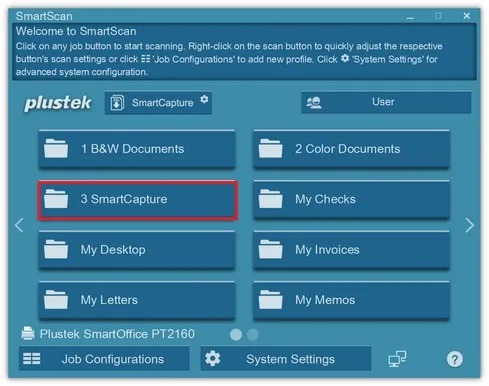This screenshot has width=489, height=386.
Task: Click the scanner printer icon
Action: coord(28,333)
